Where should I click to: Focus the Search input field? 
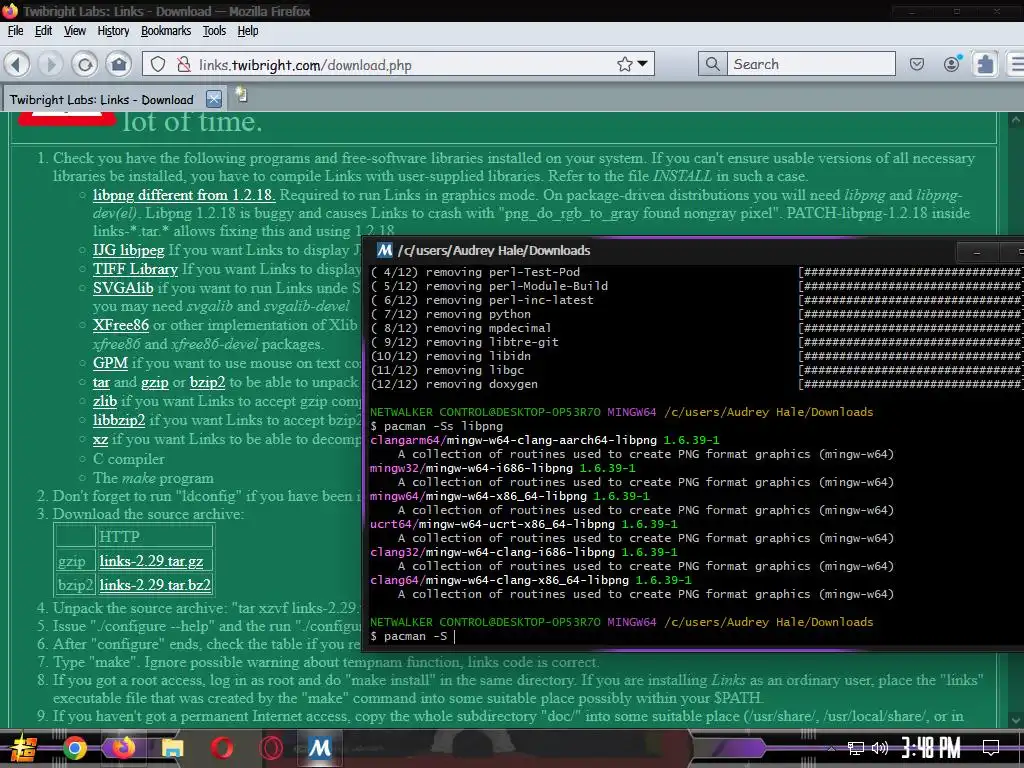[x=811, y=64]
